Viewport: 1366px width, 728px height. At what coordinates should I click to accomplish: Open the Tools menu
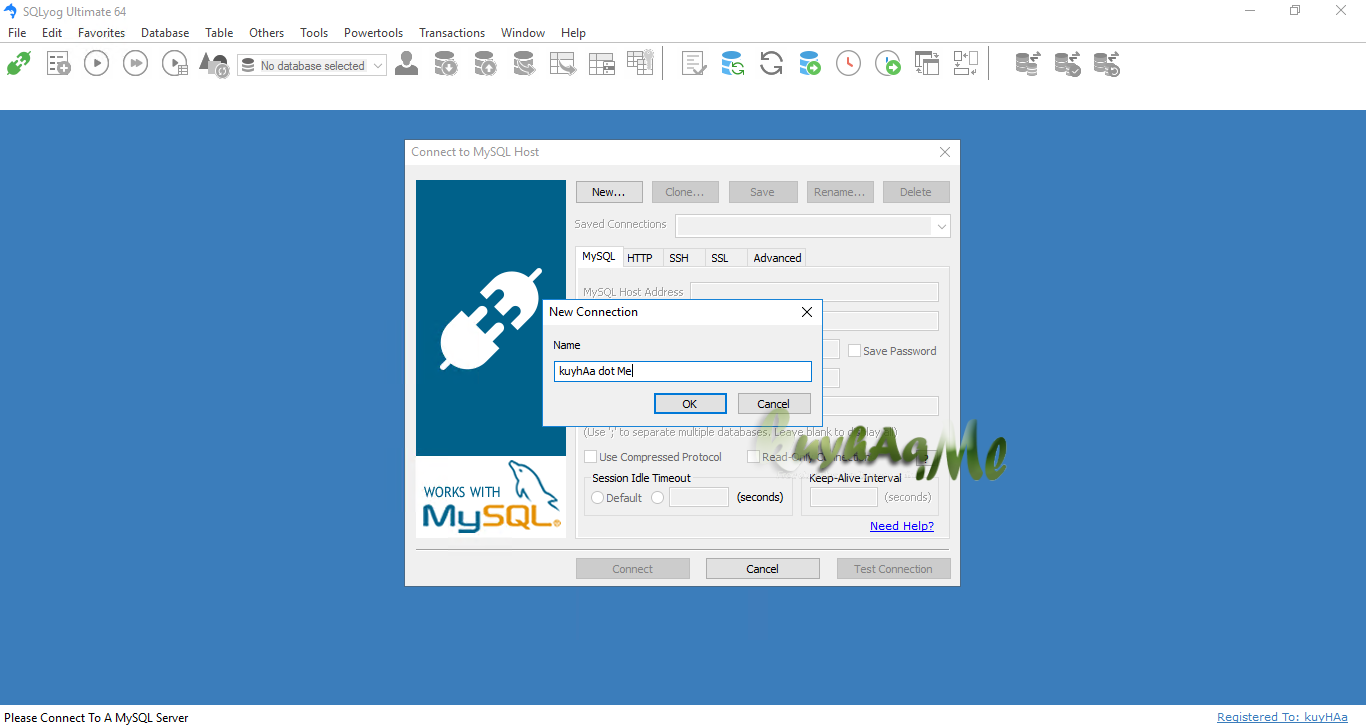[x=314, y=33]
